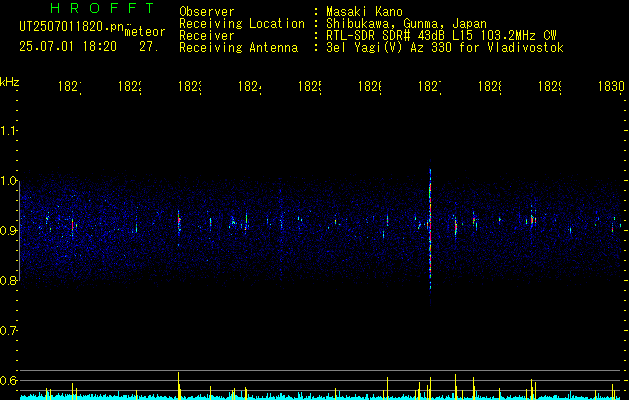Select the location Shibukawa, Gunma, Japan
Viewport: 629px width, 400px height.
tap(406, 24)
